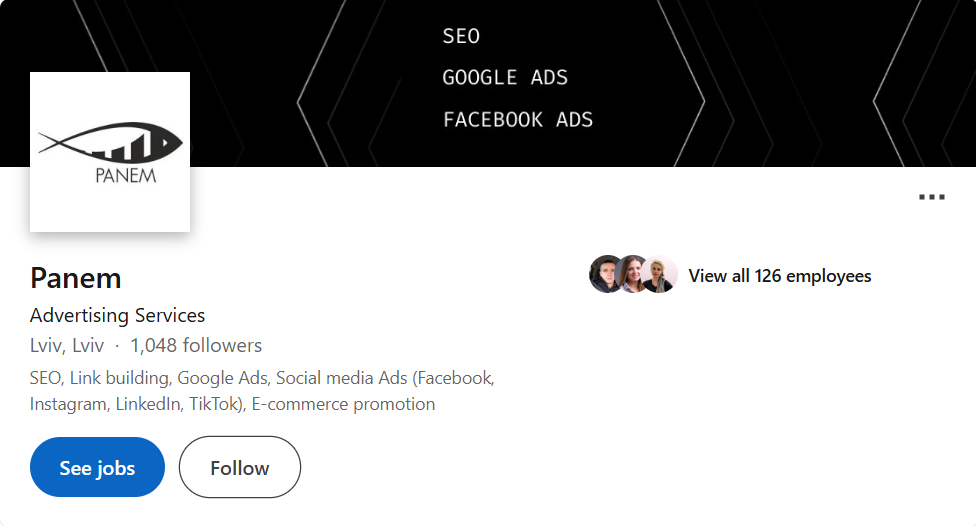Click the SEO text in the banner
This screenshot has height=526, width=976.
click(x=461, y=36)
